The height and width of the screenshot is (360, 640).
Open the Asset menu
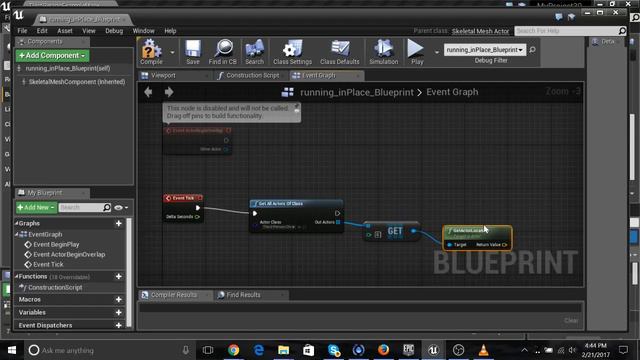pyautogui.click(x=64, y=31)
